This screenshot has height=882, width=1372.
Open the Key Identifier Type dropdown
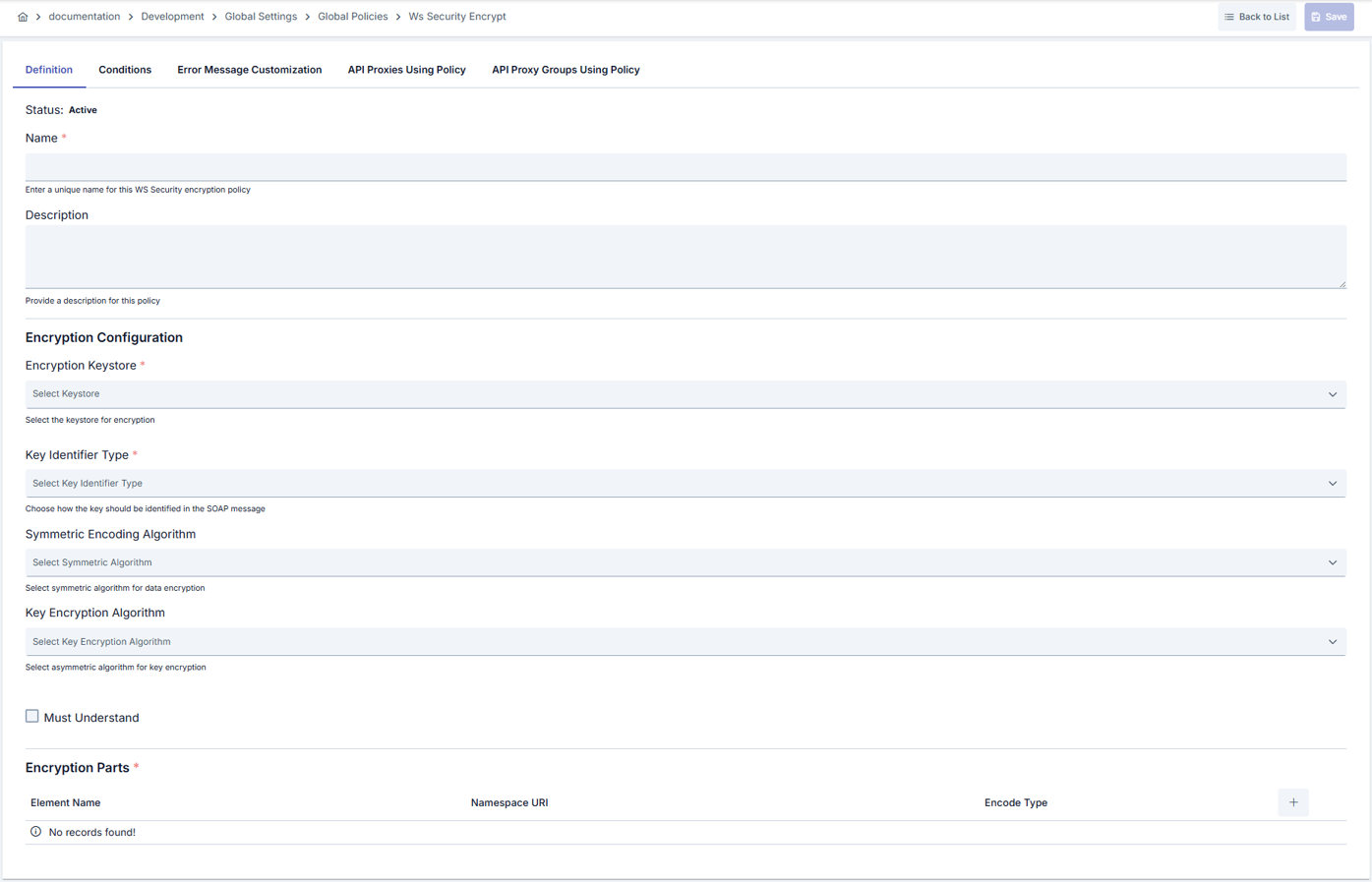coord(686,483)
